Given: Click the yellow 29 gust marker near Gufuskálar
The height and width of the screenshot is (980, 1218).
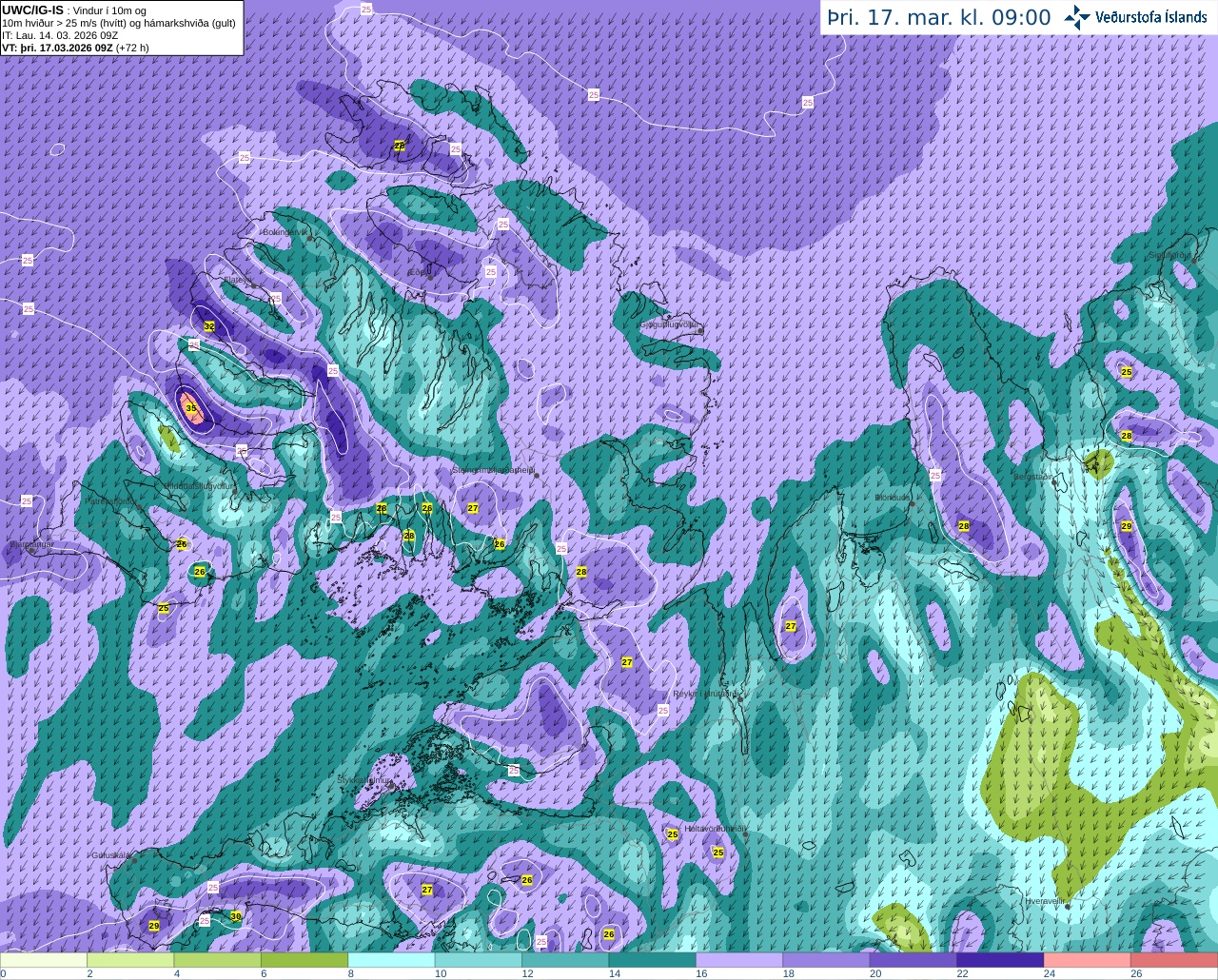Looking at the screenshot, I should coord(154,926).
